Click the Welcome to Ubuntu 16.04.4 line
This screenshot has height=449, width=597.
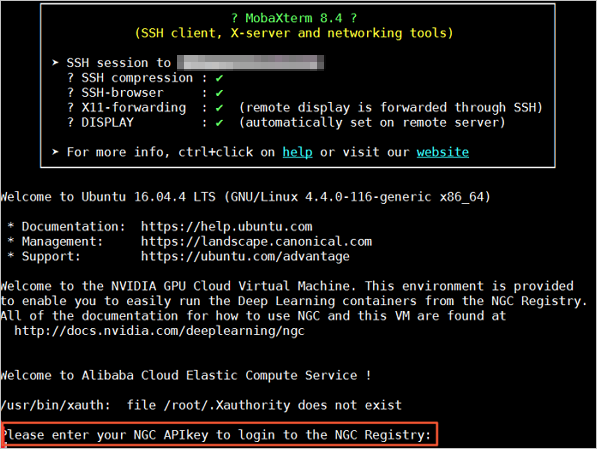click(x=246, y=197)
